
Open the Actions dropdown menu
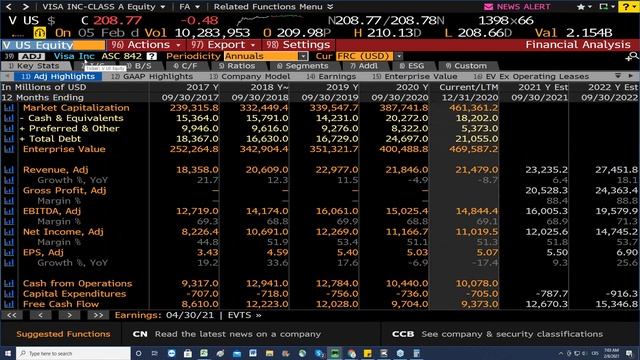pos(146,44)
